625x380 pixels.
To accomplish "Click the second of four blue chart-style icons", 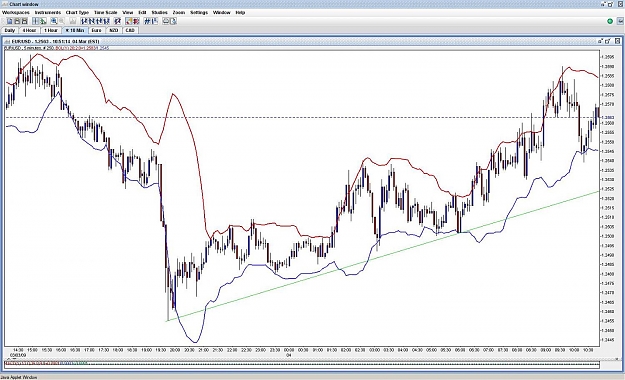I will tap(92, 21).
